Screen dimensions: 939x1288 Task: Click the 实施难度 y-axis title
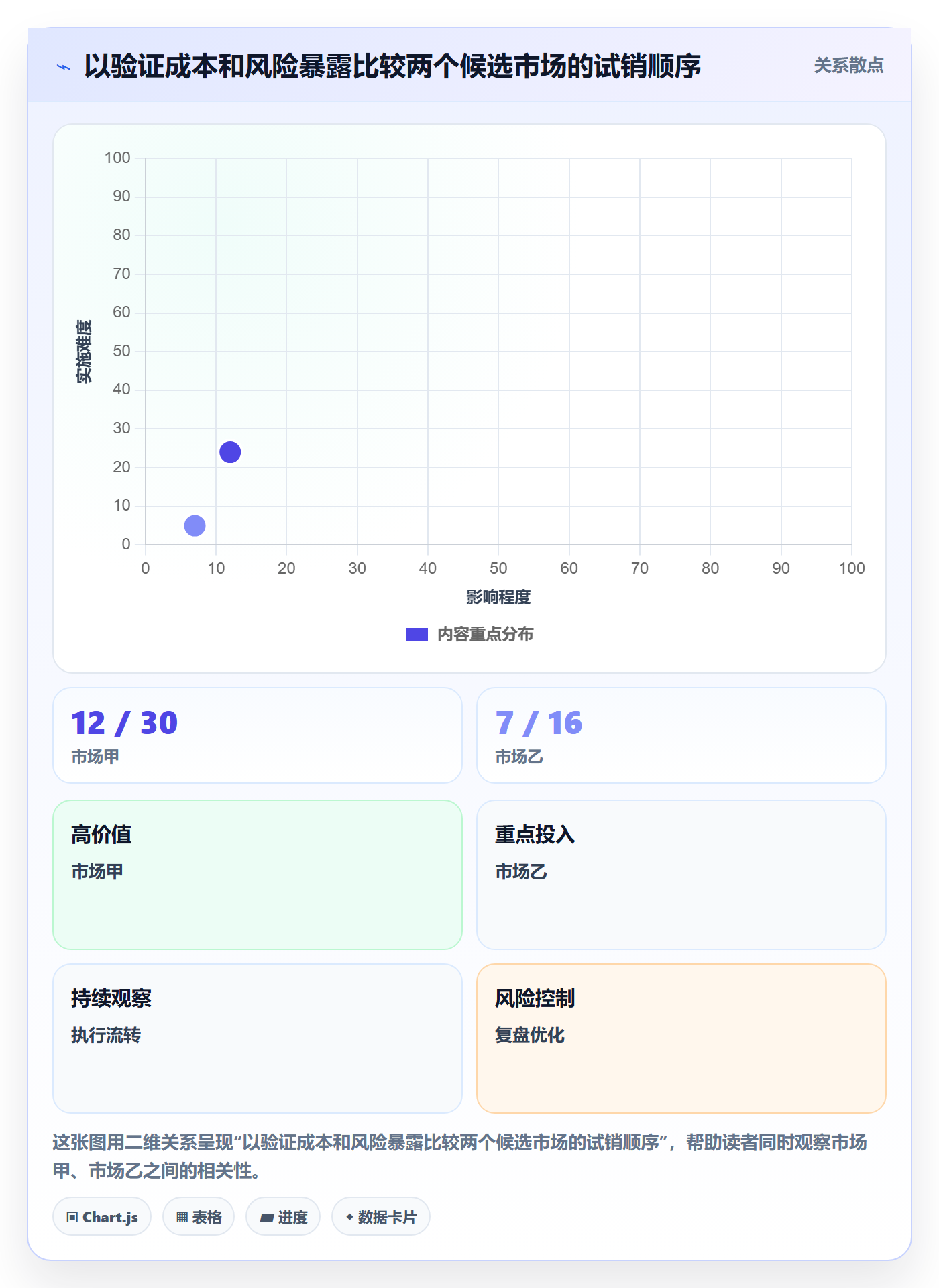pyautogui.click(x=84, y=352)
